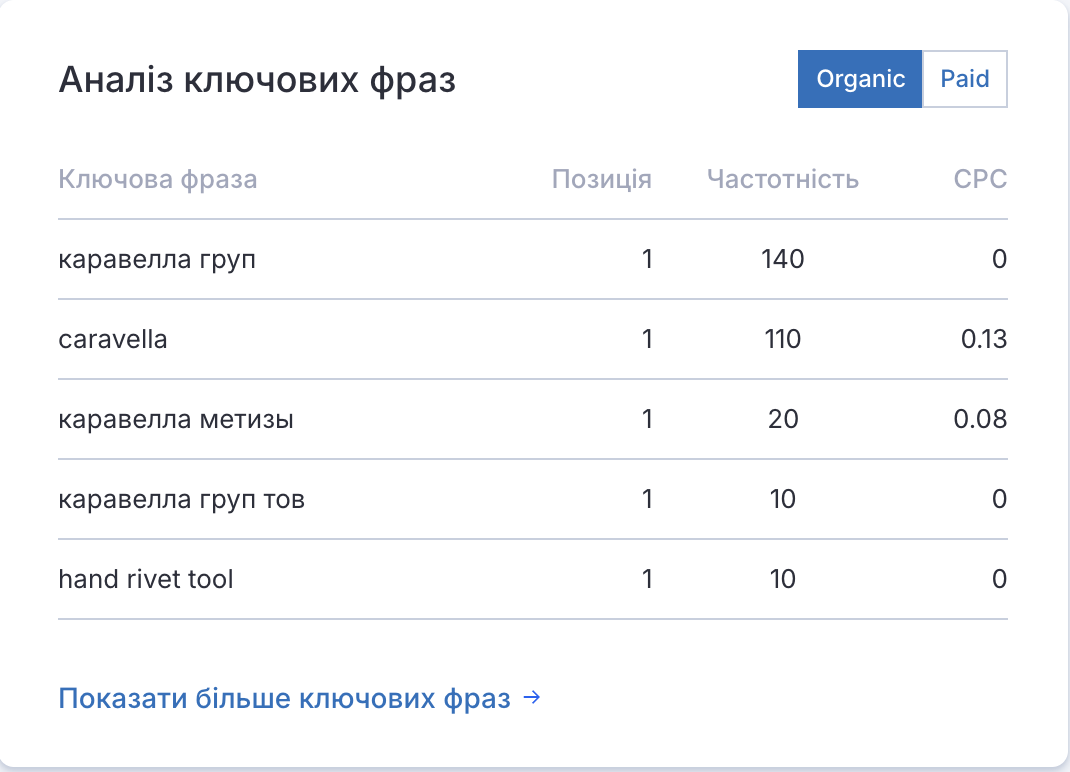Click position 1 in 'caravella' row
The width and height of the screenshot is (1070, 772).
tap(647, 339)
